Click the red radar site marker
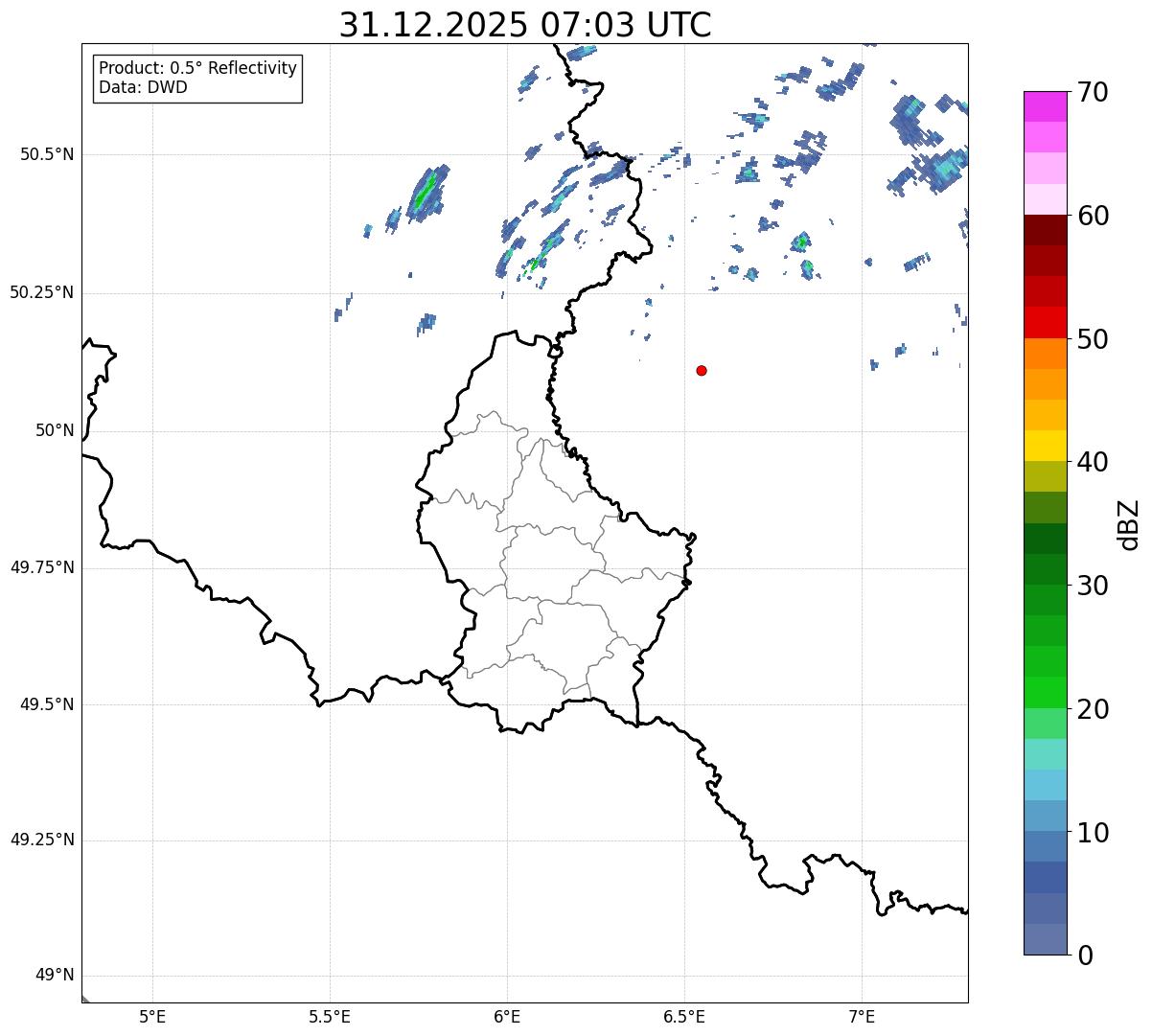The height and width of the screenshot is (1036, 1152). coord(702,370)
